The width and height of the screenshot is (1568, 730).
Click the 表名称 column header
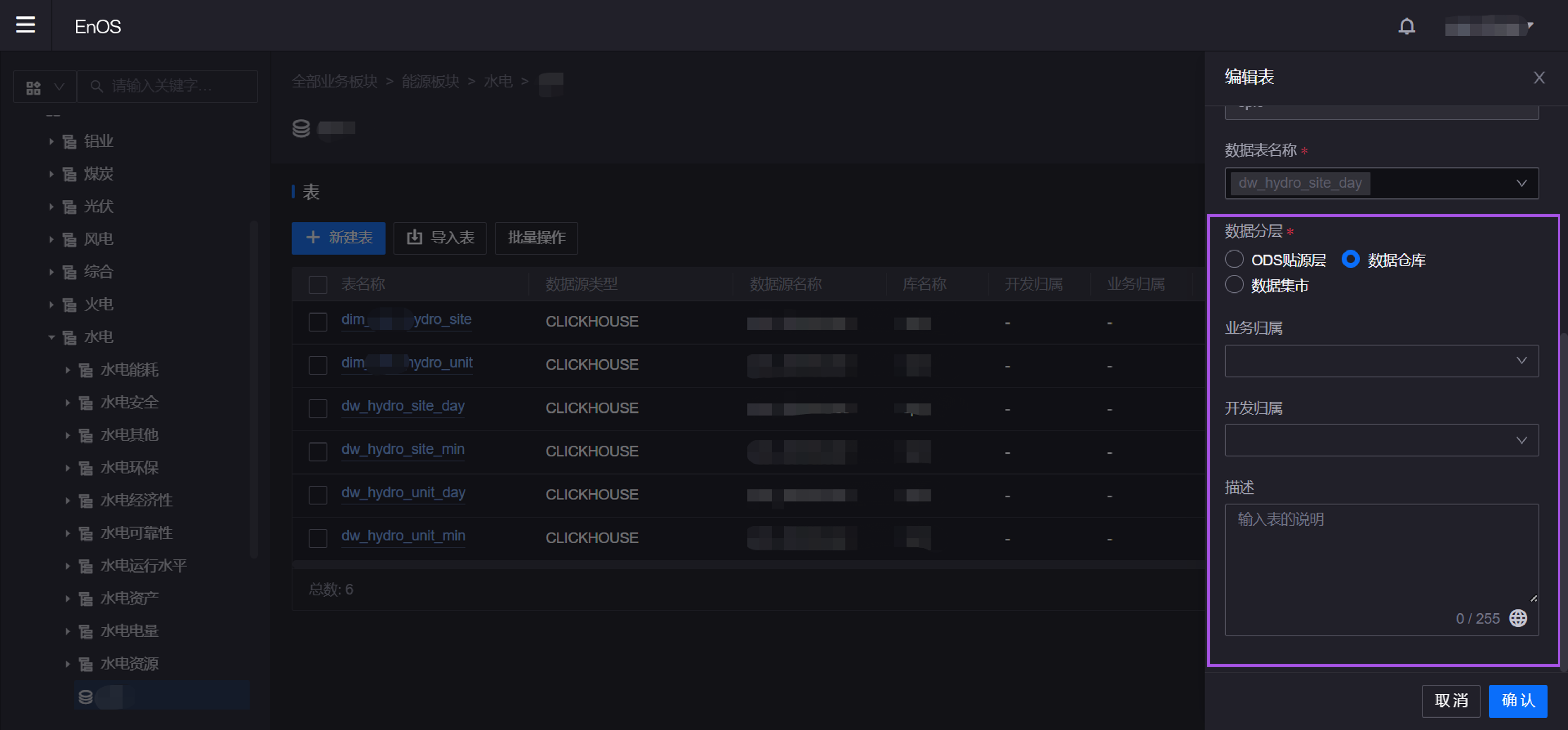point(363,285)
